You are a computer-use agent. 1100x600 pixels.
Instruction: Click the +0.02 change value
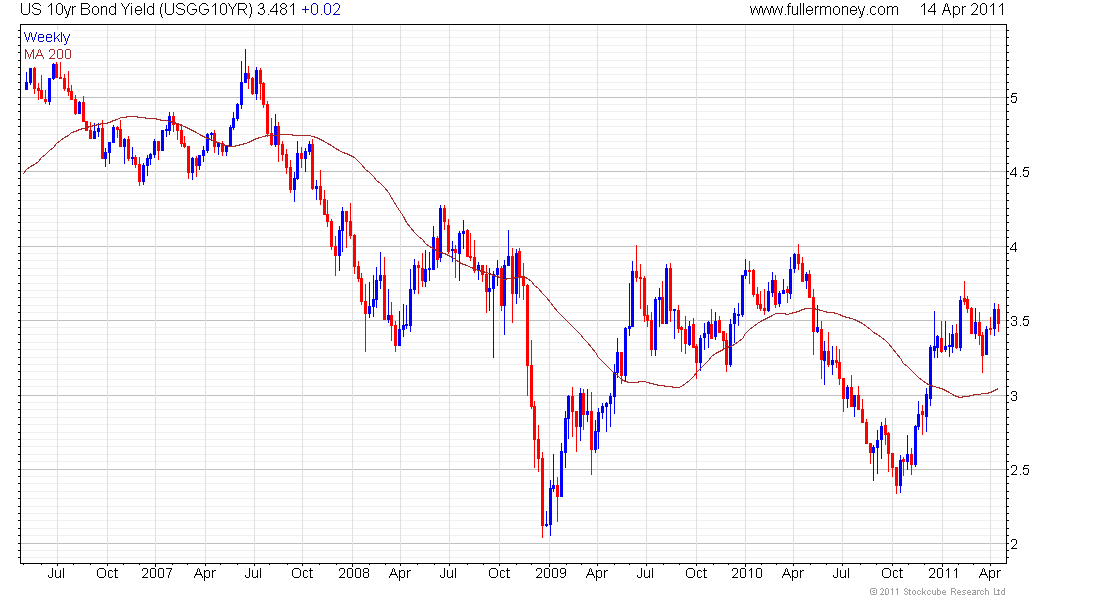[321, 10]
